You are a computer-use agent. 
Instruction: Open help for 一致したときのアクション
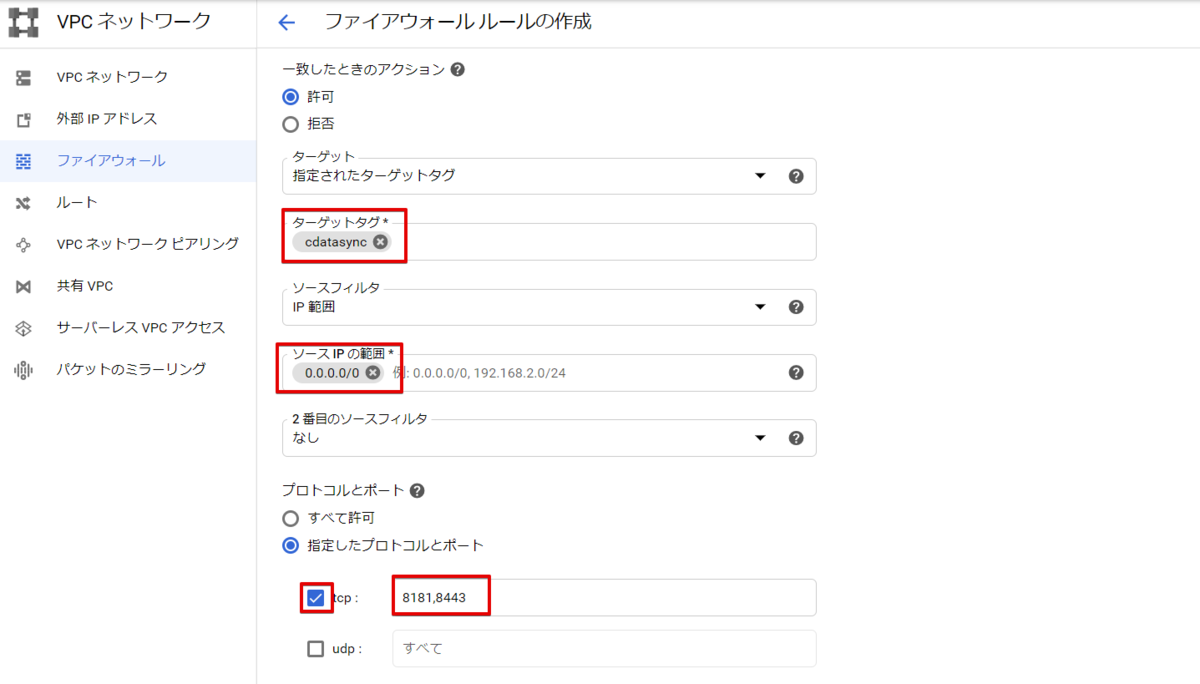click(458, 70)
